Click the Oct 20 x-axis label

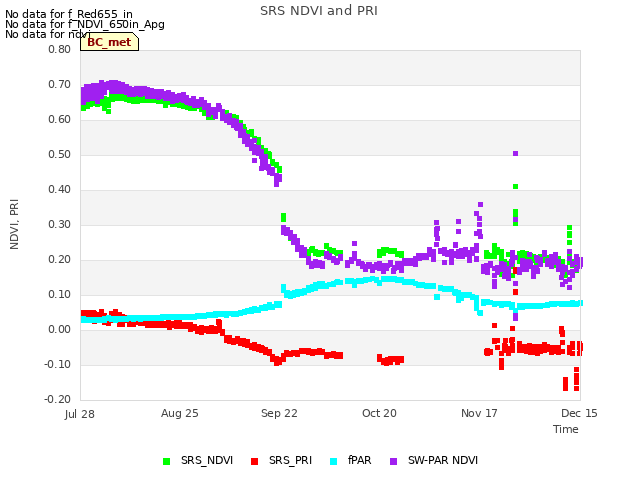(379, 413)
